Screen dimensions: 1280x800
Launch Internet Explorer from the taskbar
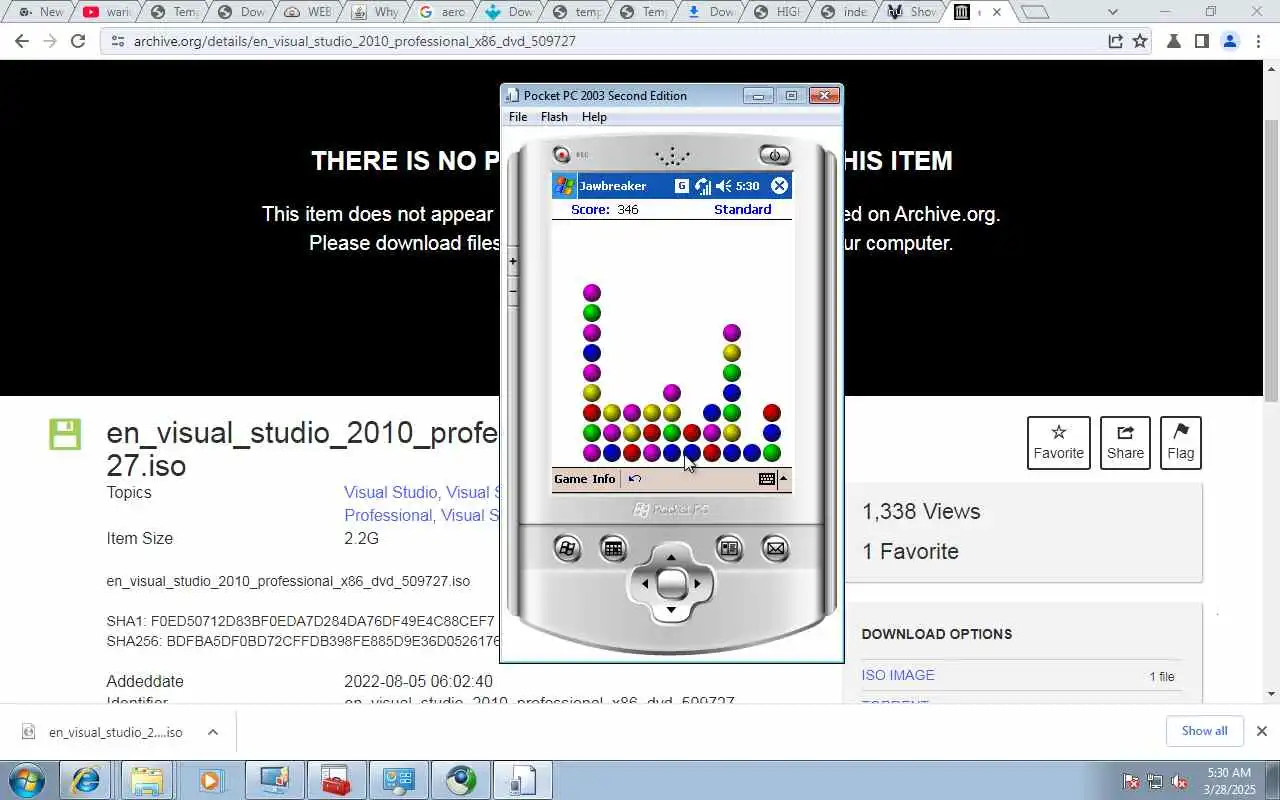click(85, 780)
